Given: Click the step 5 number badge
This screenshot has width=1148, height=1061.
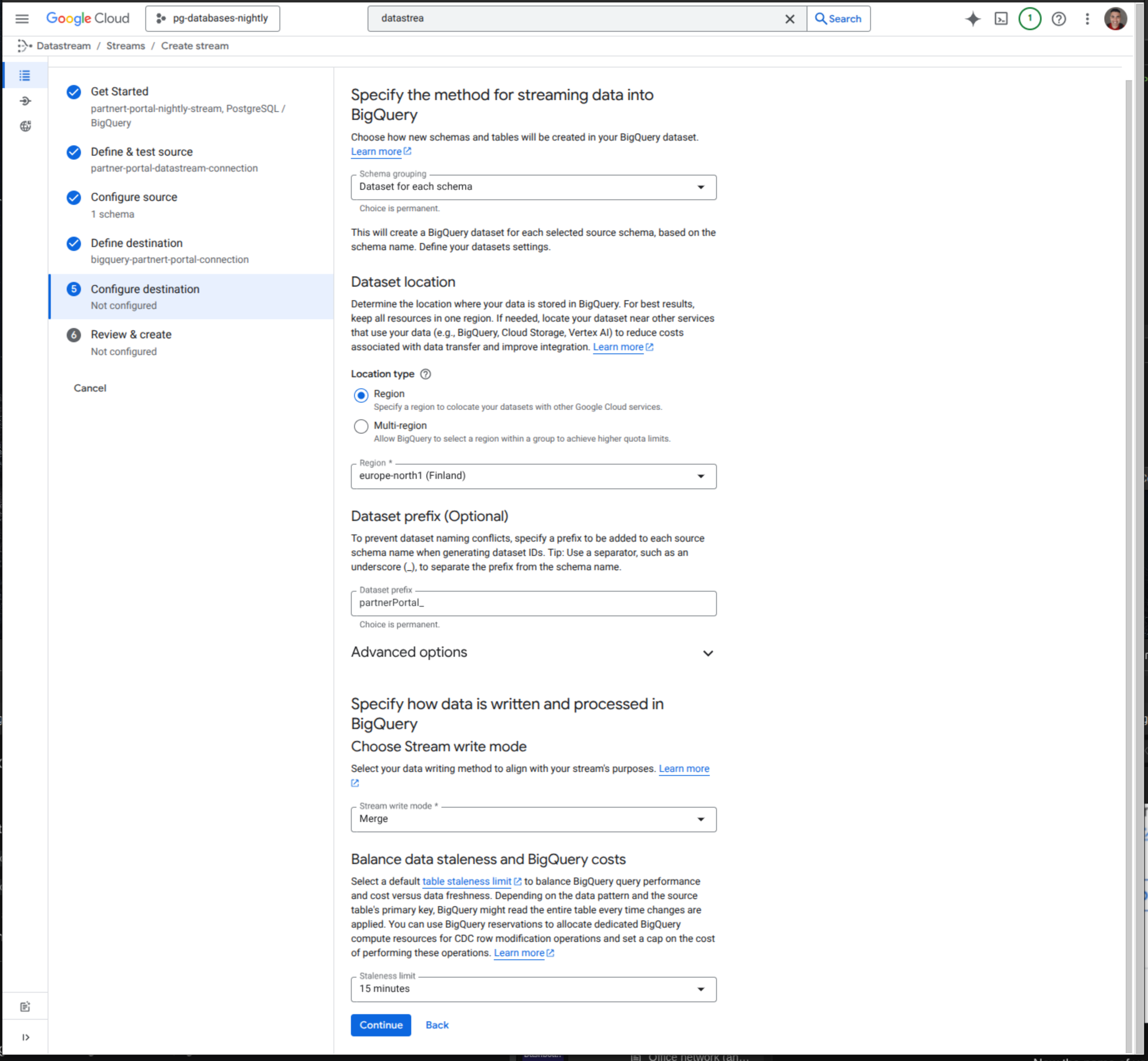Looking at the screenshot, I should point(73,289).
